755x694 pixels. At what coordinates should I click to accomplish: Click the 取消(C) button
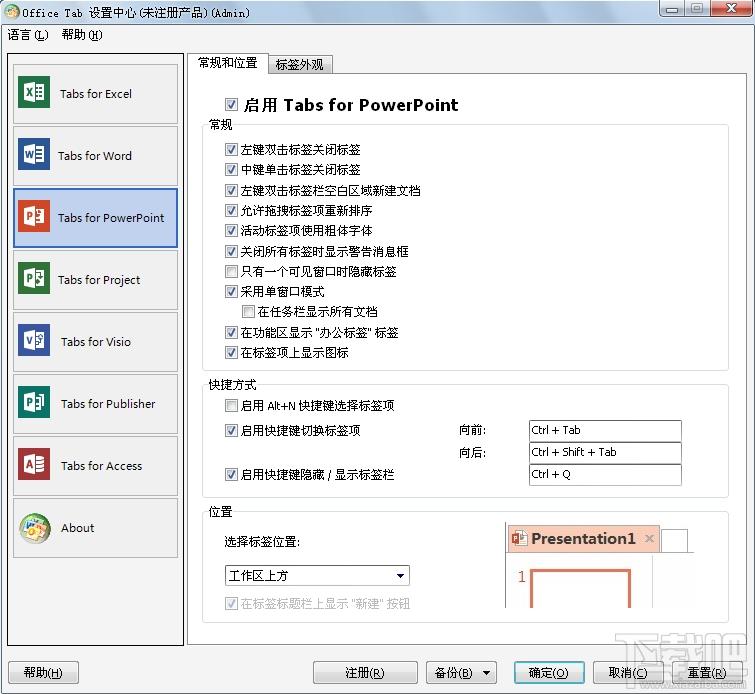(x=628, y=672)
